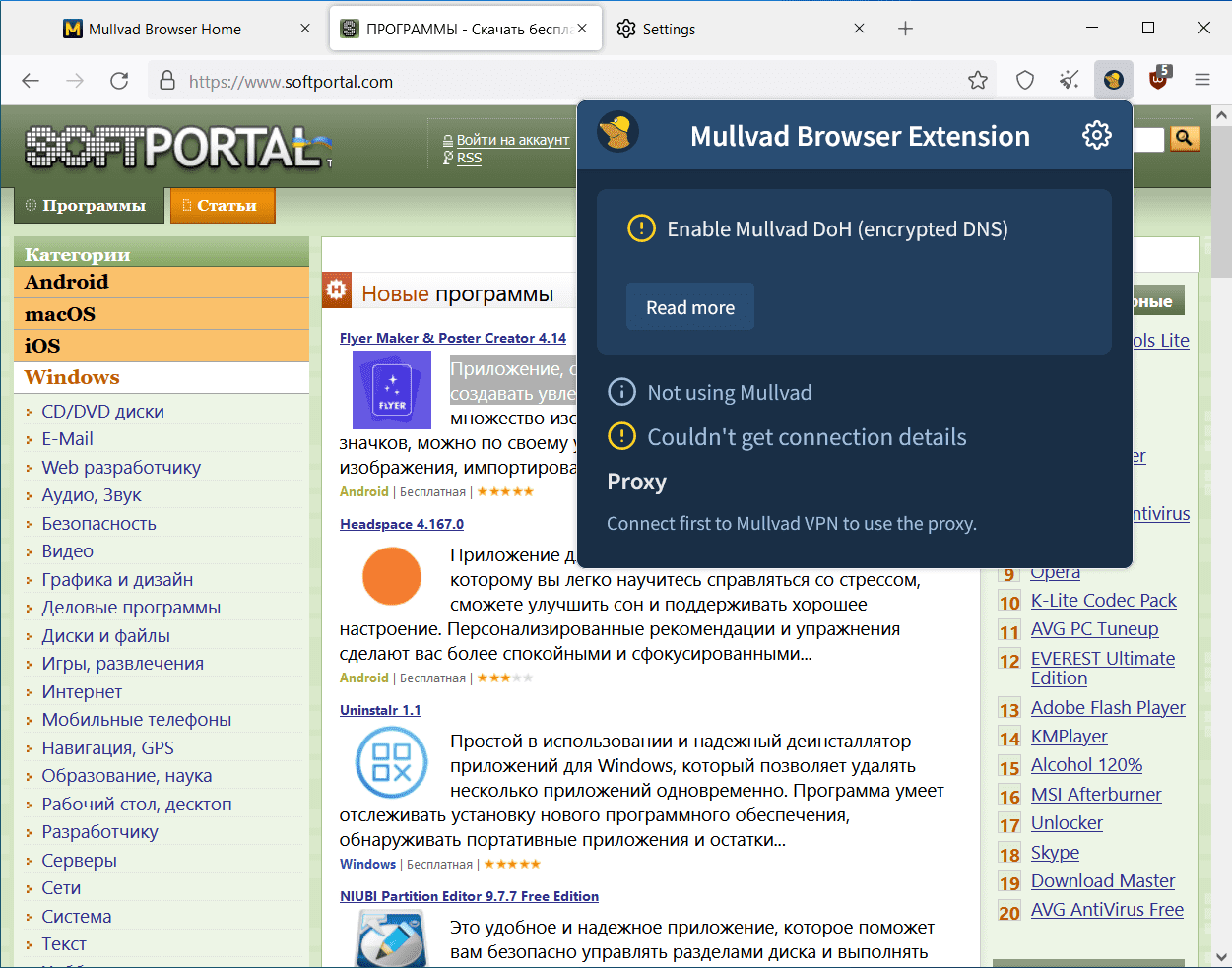
Task: Open EVEREST Ultimate Edition link
Action: click(1102, 669)
